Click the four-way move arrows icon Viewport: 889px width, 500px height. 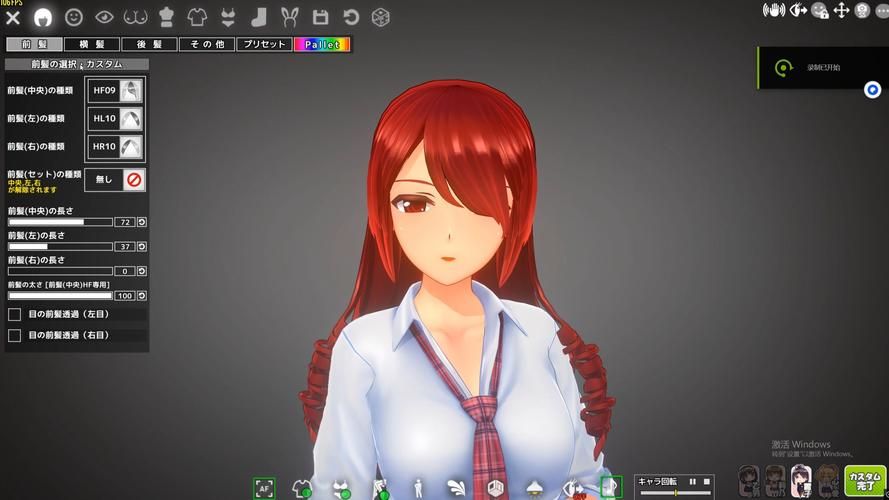[840, 11]
